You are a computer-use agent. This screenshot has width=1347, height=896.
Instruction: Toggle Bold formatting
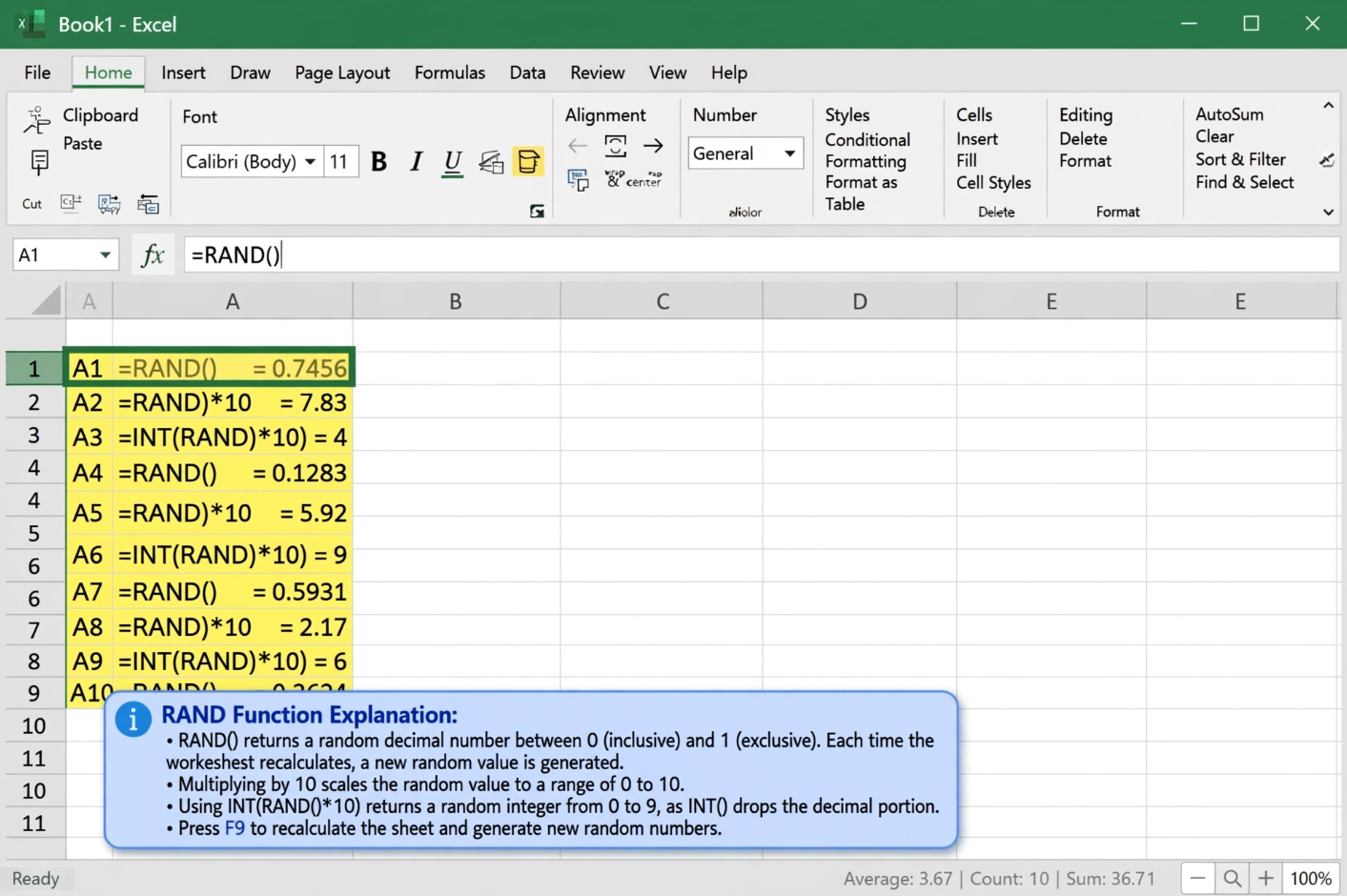tap(378, 162)
